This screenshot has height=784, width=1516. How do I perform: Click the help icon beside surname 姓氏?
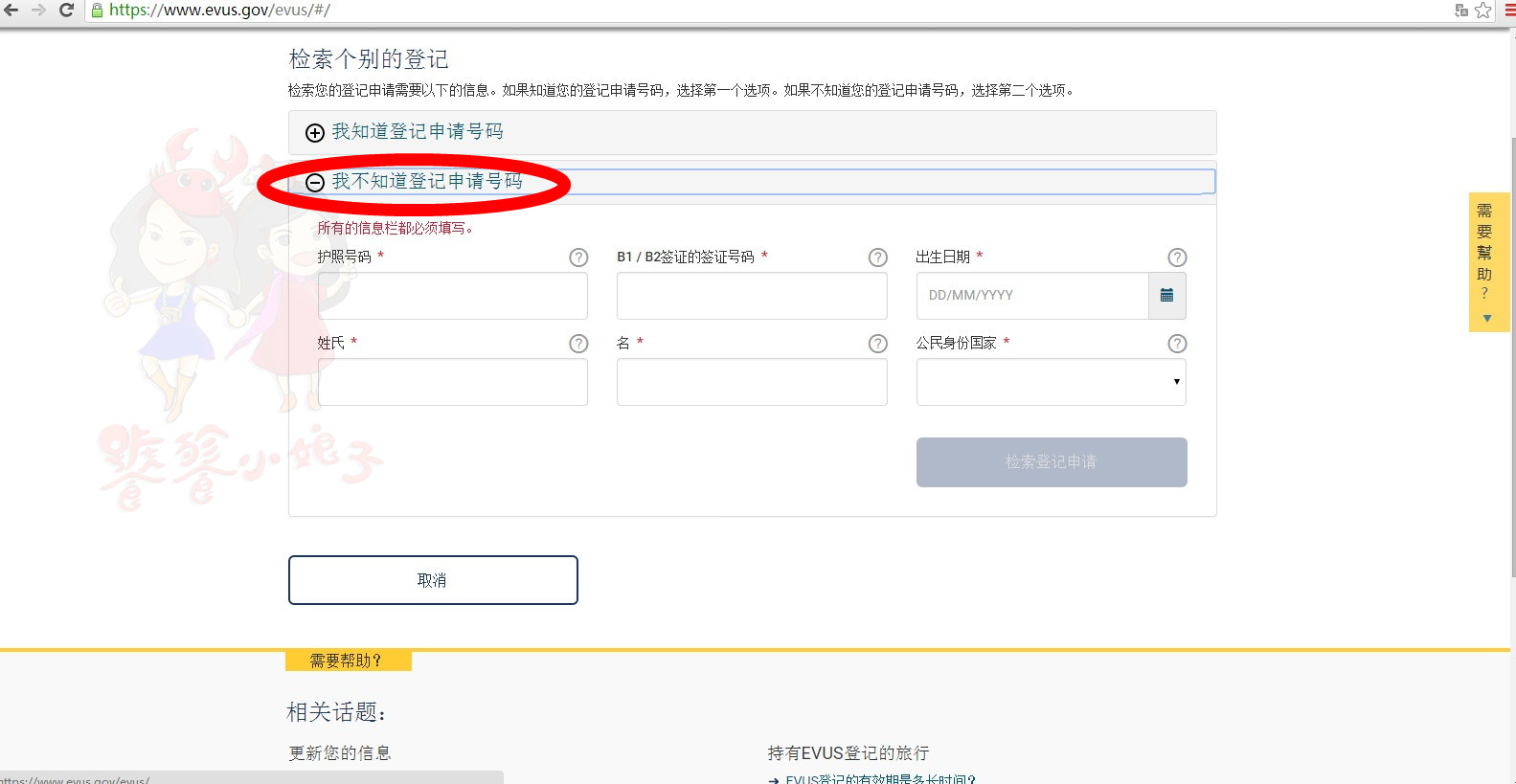pyautogui.click(x=578, y=344)
